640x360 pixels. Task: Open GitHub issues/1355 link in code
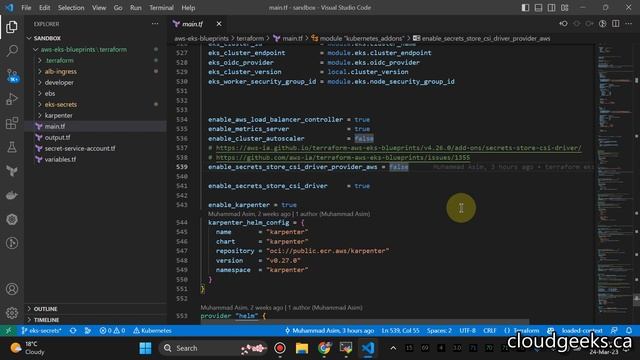[343, 158]
